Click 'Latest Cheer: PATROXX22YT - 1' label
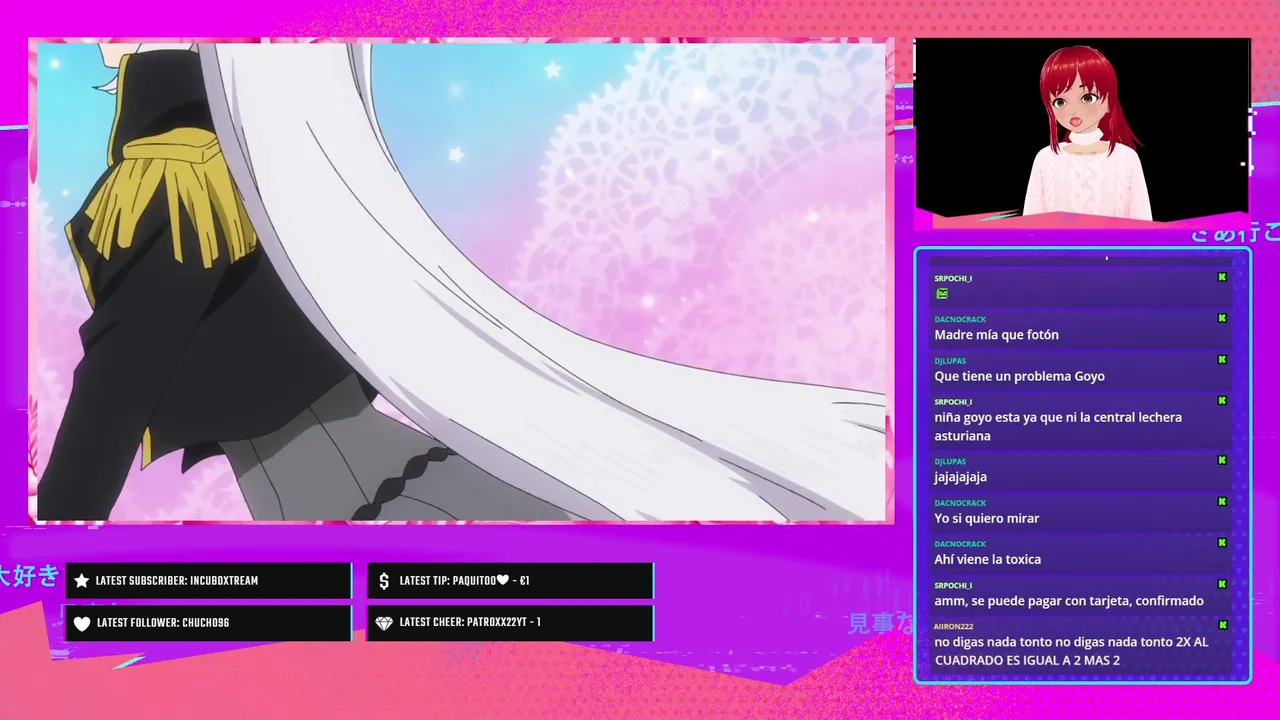This screenshot has height=720, width=1280. click(470, 622)
